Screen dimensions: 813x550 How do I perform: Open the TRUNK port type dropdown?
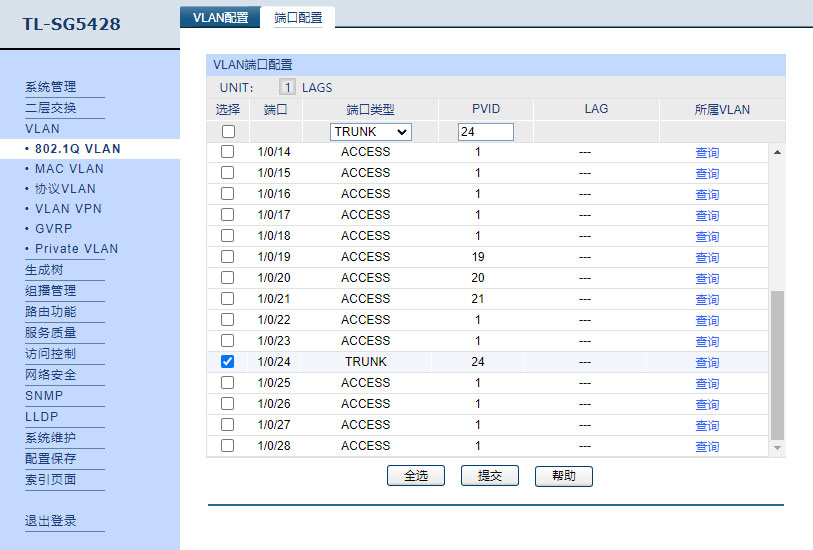tap(371, 132)
